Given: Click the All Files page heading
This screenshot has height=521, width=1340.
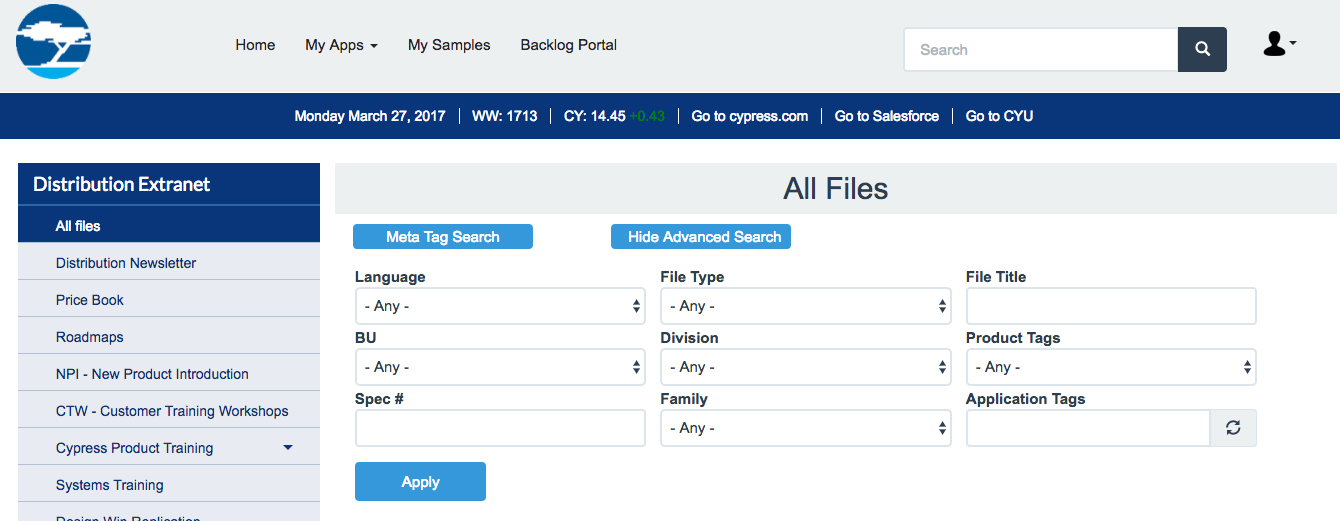Looking at the screenshot, I should point(836,189).
